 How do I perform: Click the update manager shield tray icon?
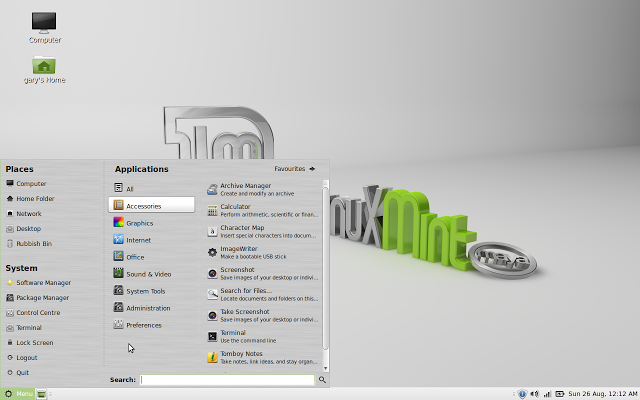click(522, 394)
